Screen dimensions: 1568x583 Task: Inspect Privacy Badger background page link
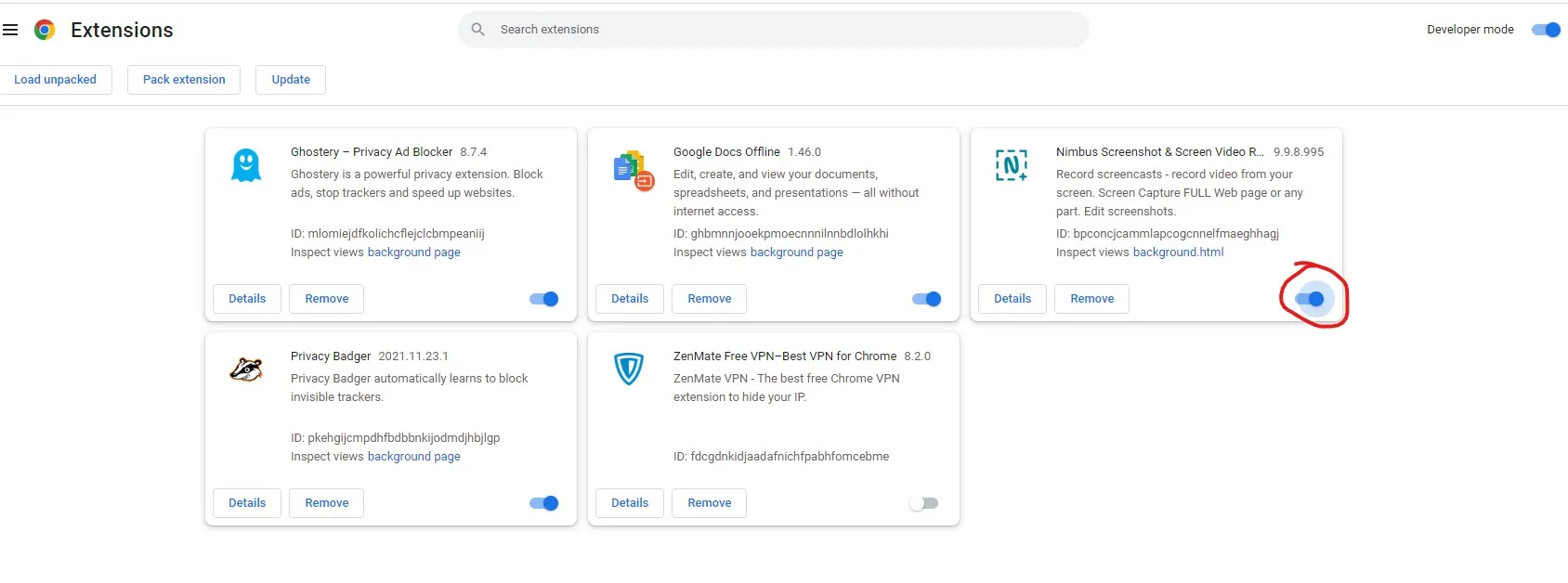414,457
